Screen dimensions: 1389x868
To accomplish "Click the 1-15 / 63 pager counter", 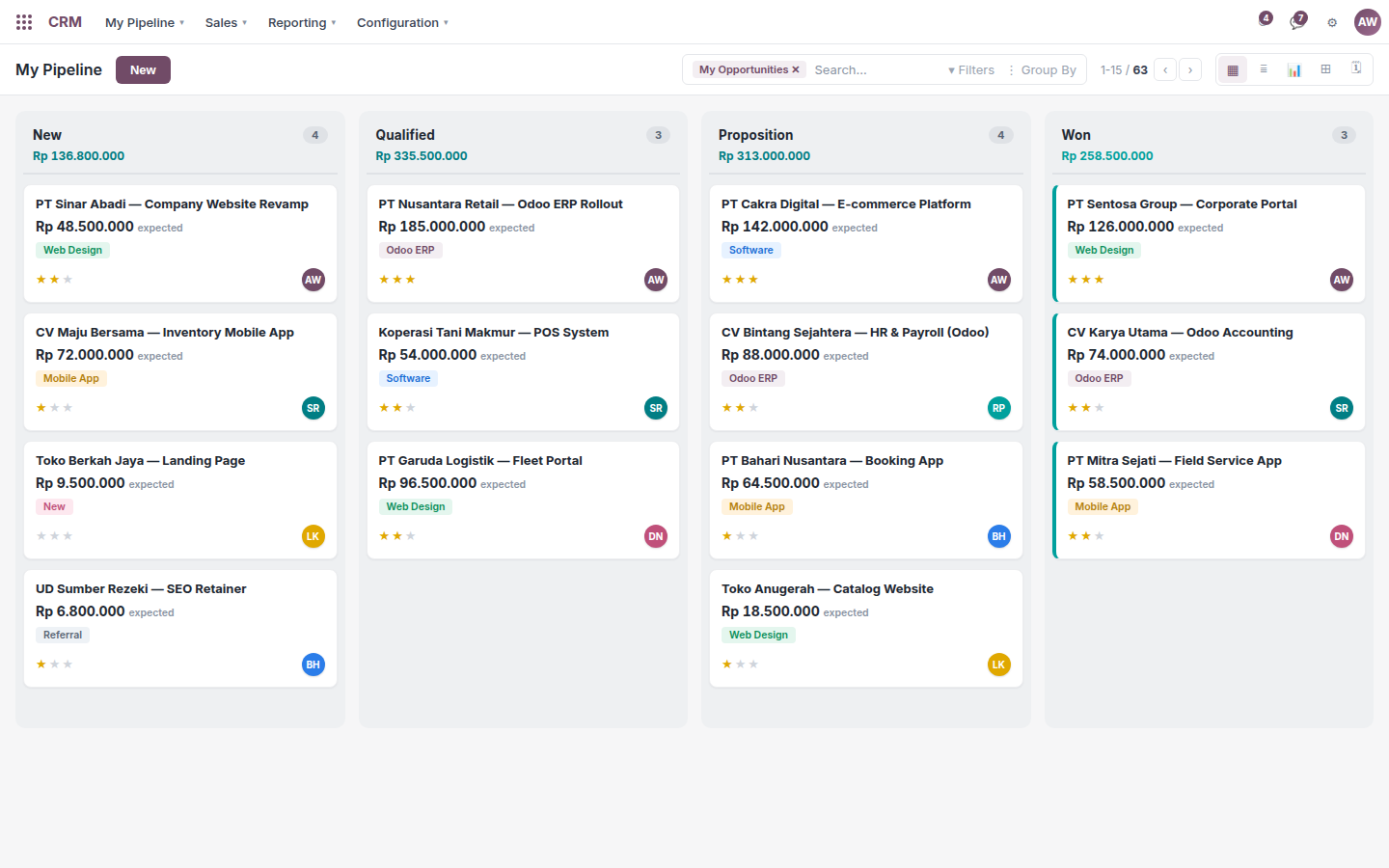I will click(1124, 69).
